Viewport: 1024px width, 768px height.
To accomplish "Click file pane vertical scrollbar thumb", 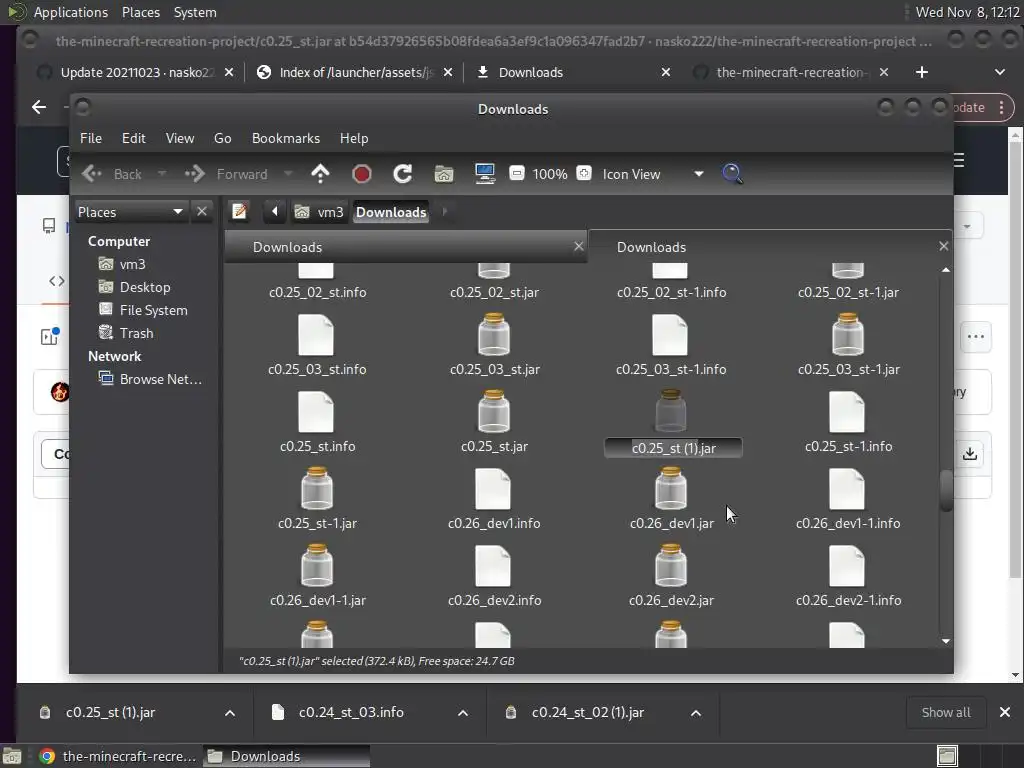I will coord(946,490).
